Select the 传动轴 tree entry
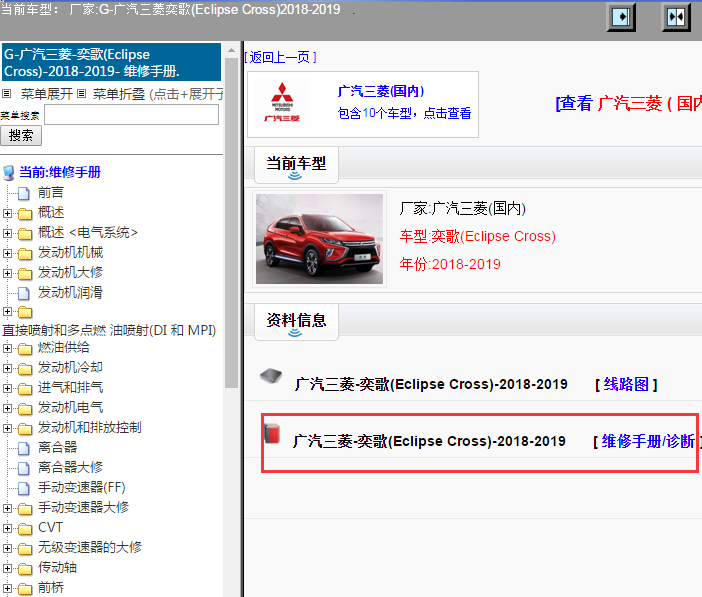The image size is (702, 597). point(57,567)
